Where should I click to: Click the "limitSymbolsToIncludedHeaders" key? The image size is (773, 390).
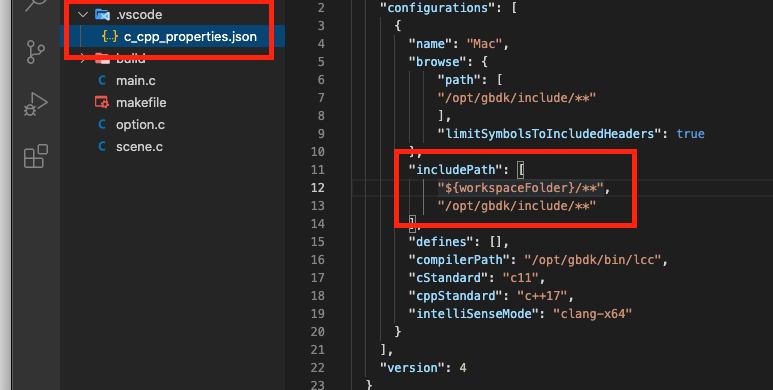point(549,134)
